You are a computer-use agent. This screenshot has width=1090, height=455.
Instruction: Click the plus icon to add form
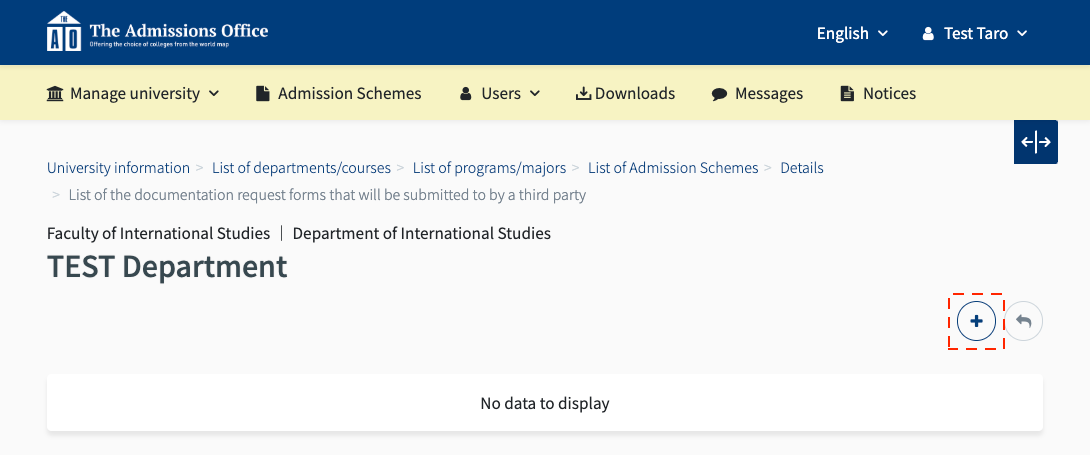[976, 322]
